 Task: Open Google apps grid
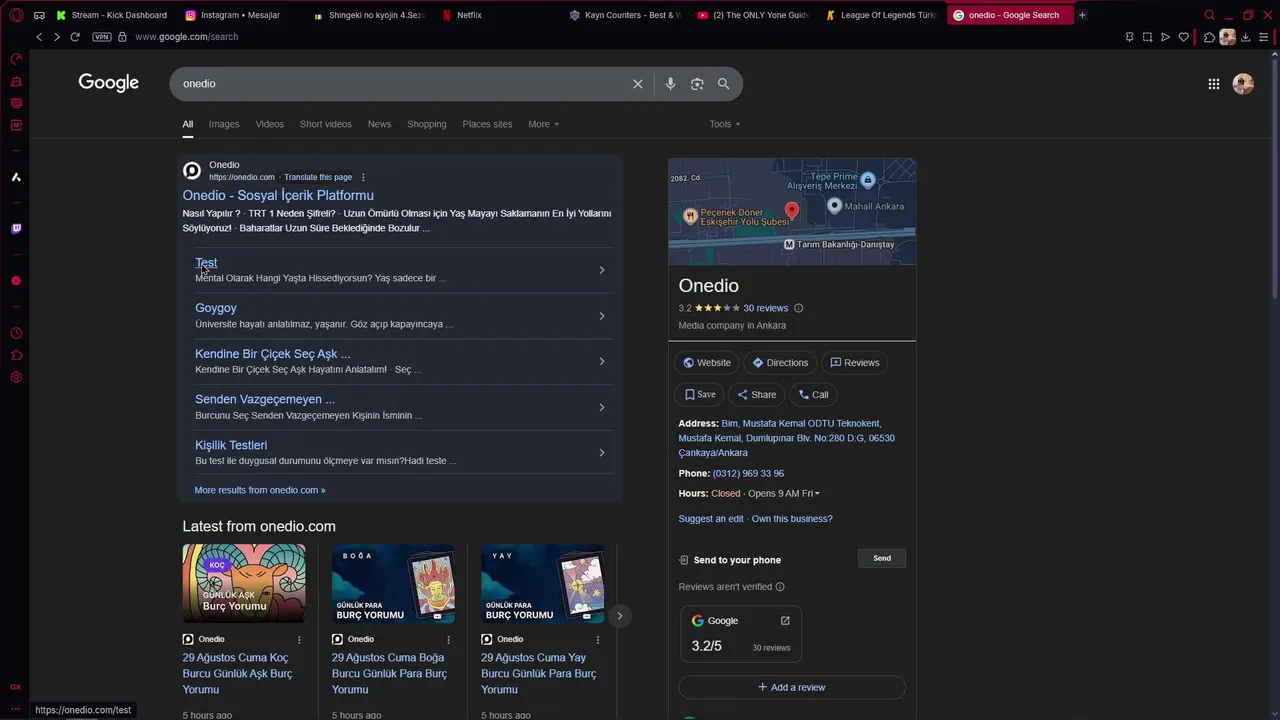(1214, 84)
